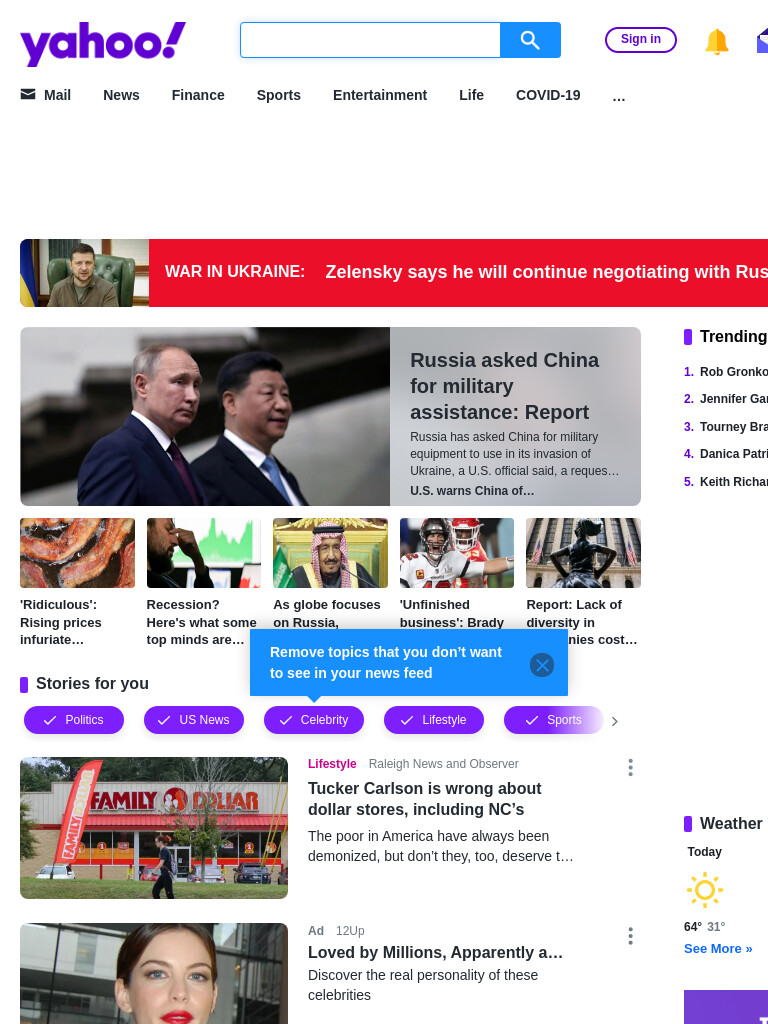The height and width of the screenshot is (1024, 768).
Task: Toggle the Sports topic chip
Action: 554,720
